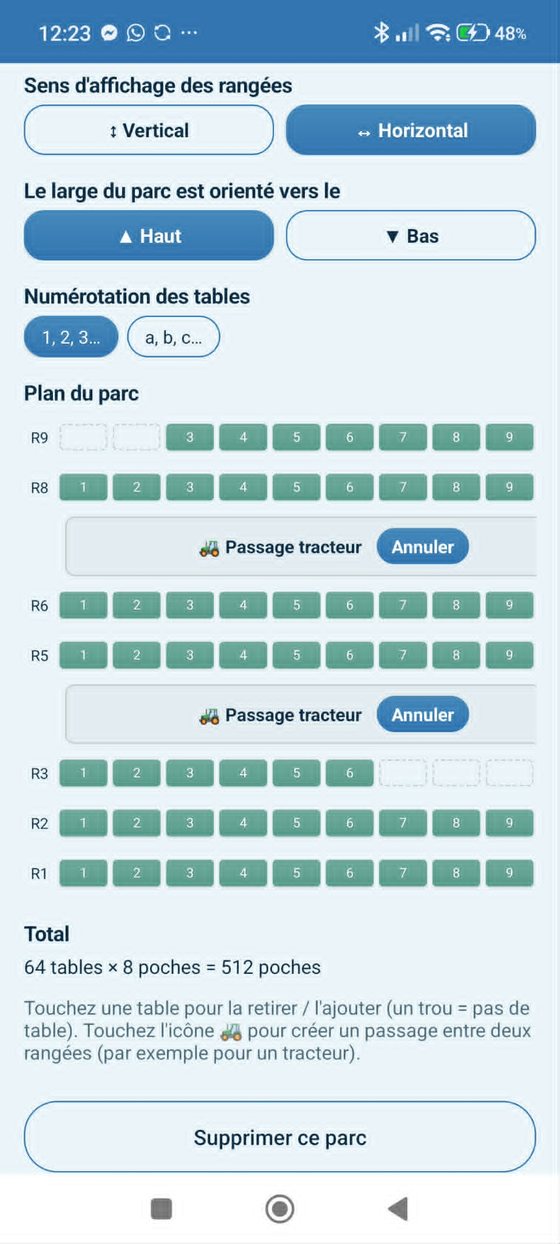Choose Haut park orientation
560x1244 pixels.
tap(149, 236)
